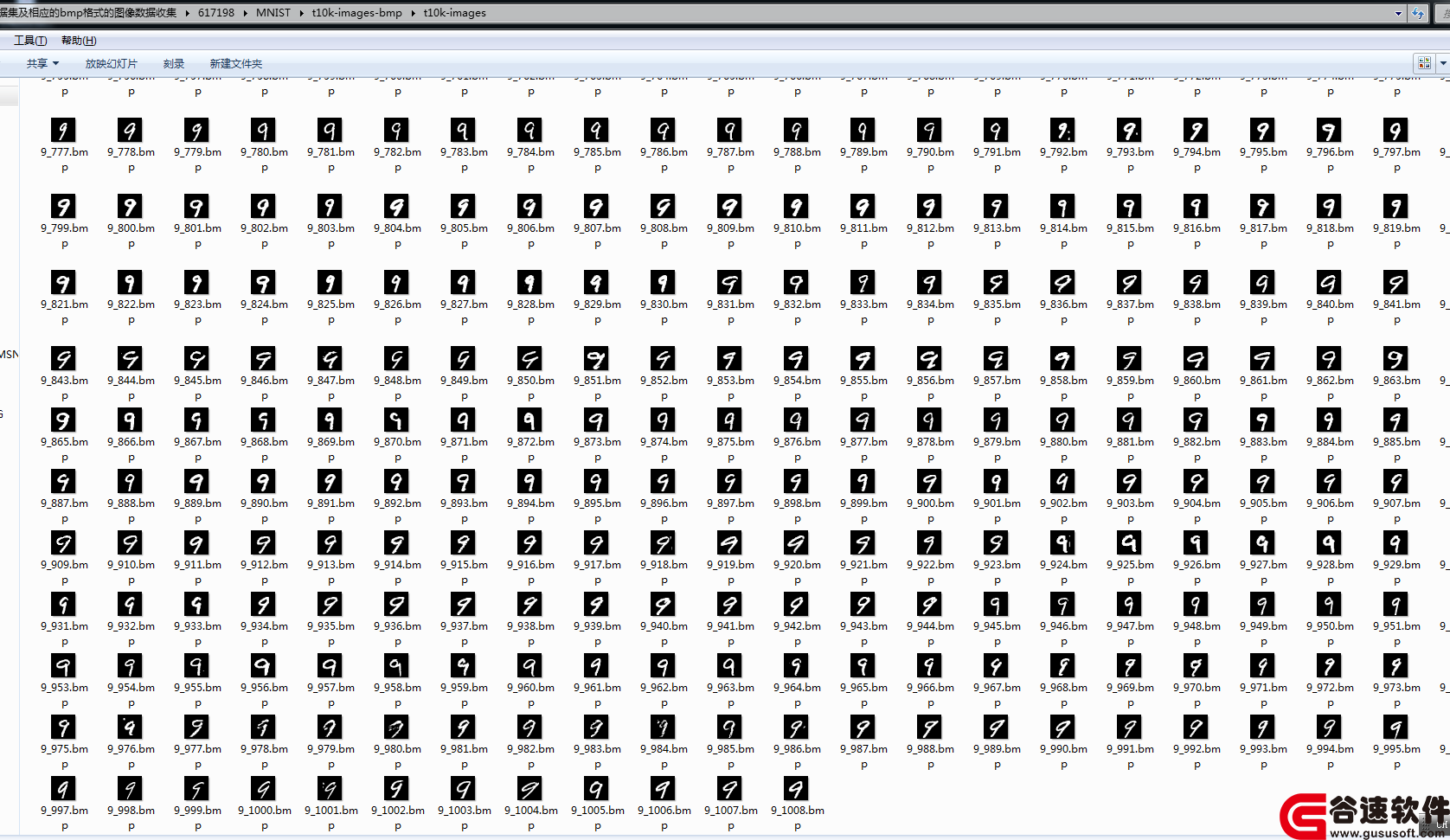Select the 9_931.bmp image file
Screen dimensions: 1450x840
point(64,618)
